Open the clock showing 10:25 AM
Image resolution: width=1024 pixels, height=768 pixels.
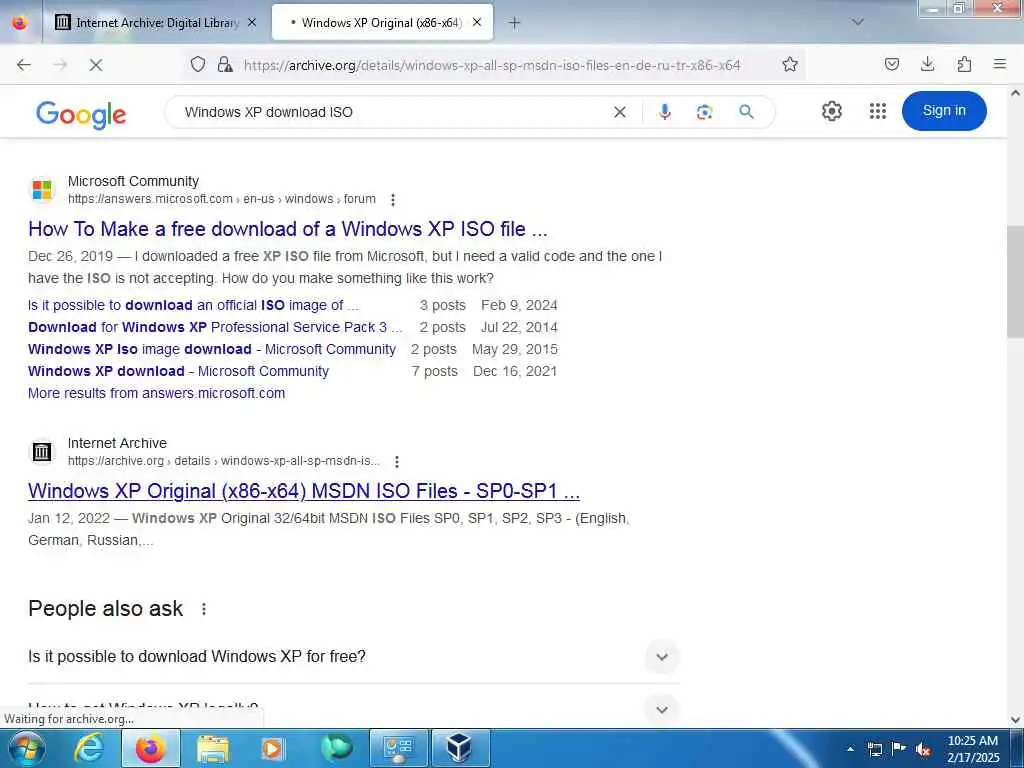click(973, 748)
